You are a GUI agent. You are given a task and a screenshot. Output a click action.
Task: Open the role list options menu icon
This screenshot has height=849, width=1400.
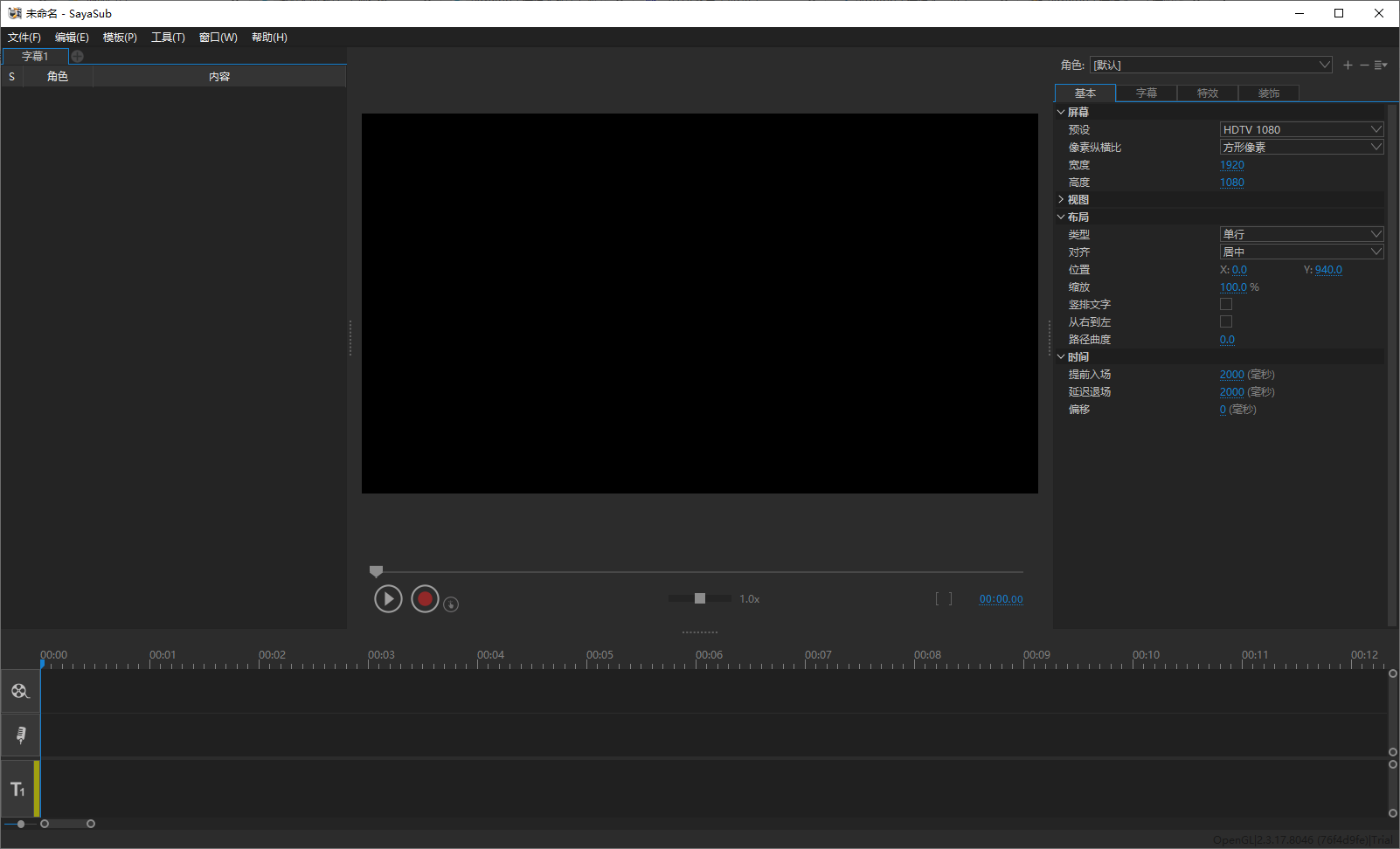[1381, 65]
